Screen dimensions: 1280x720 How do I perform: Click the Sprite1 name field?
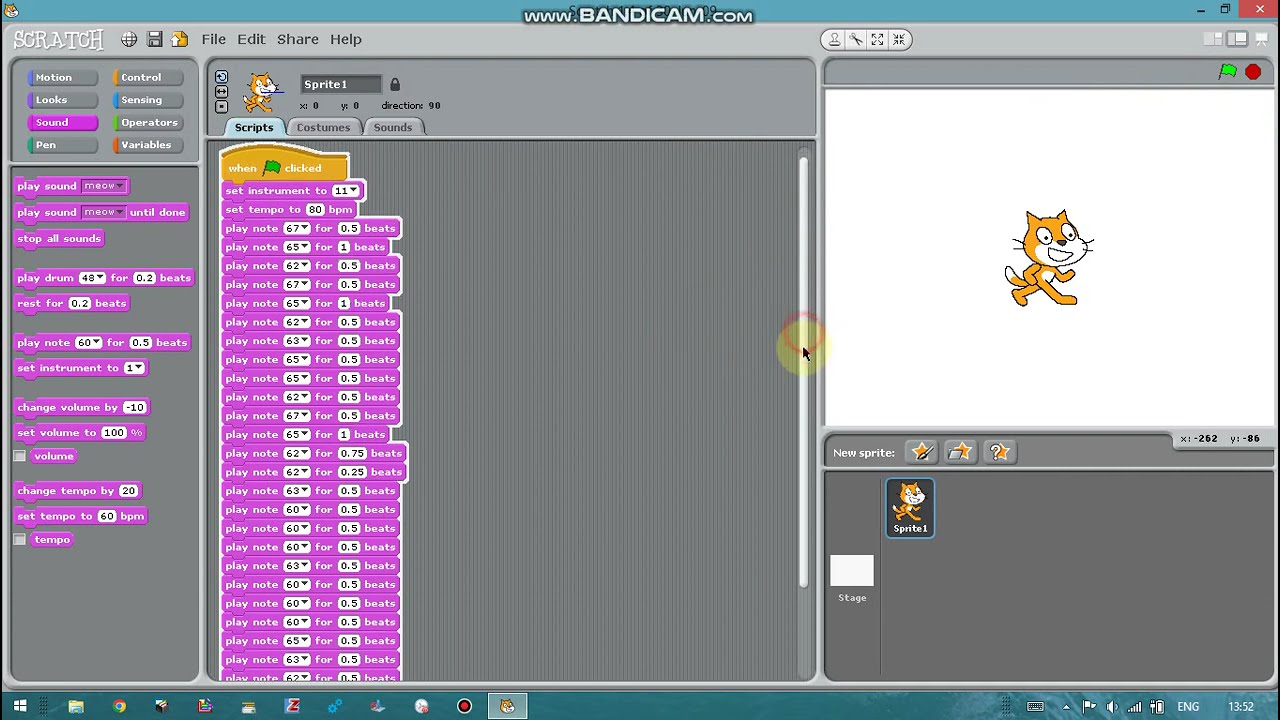[341, 84]
